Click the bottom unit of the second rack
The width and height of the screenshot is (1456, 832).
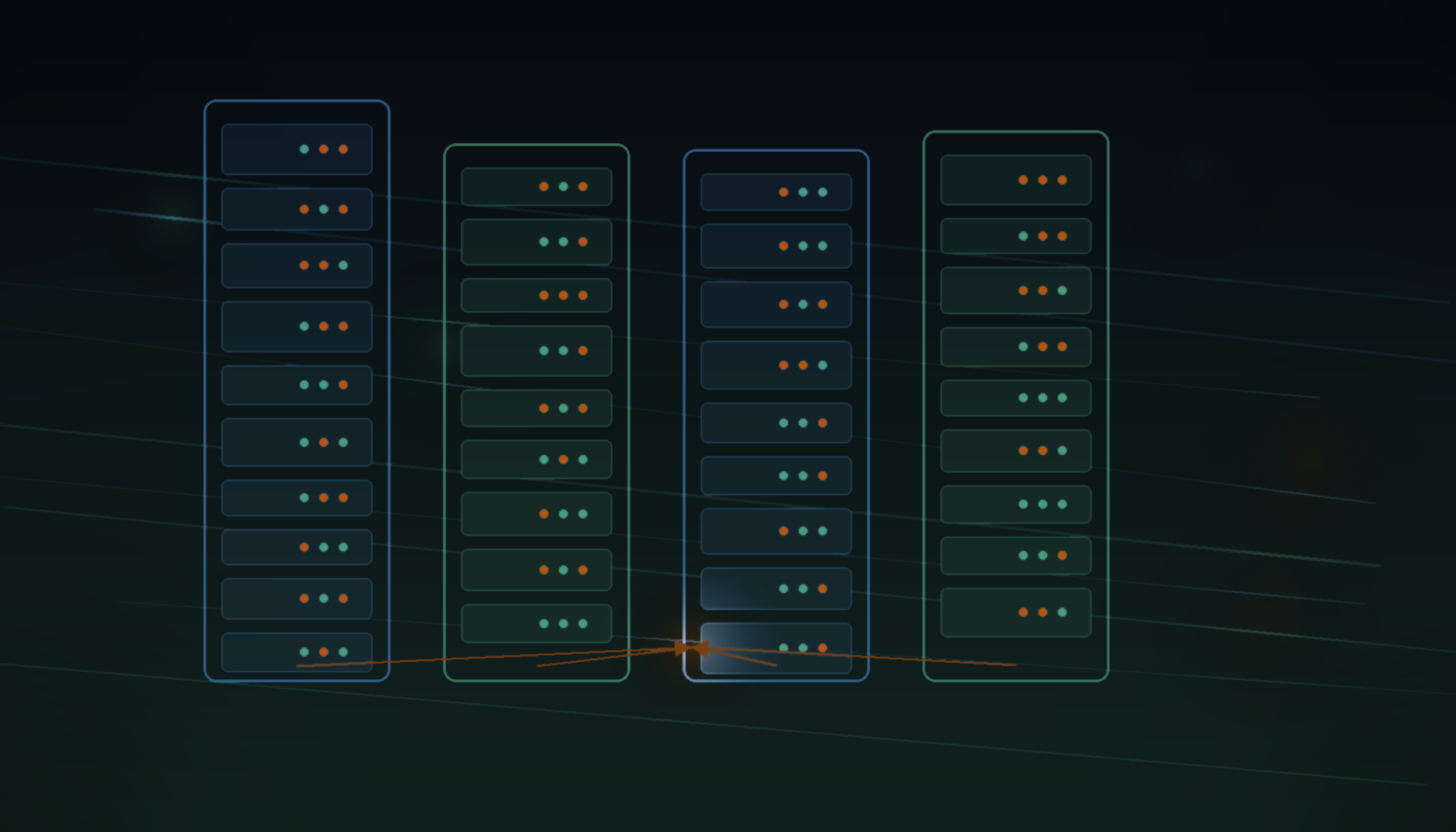pyautogui.click(x=536, y=624)
